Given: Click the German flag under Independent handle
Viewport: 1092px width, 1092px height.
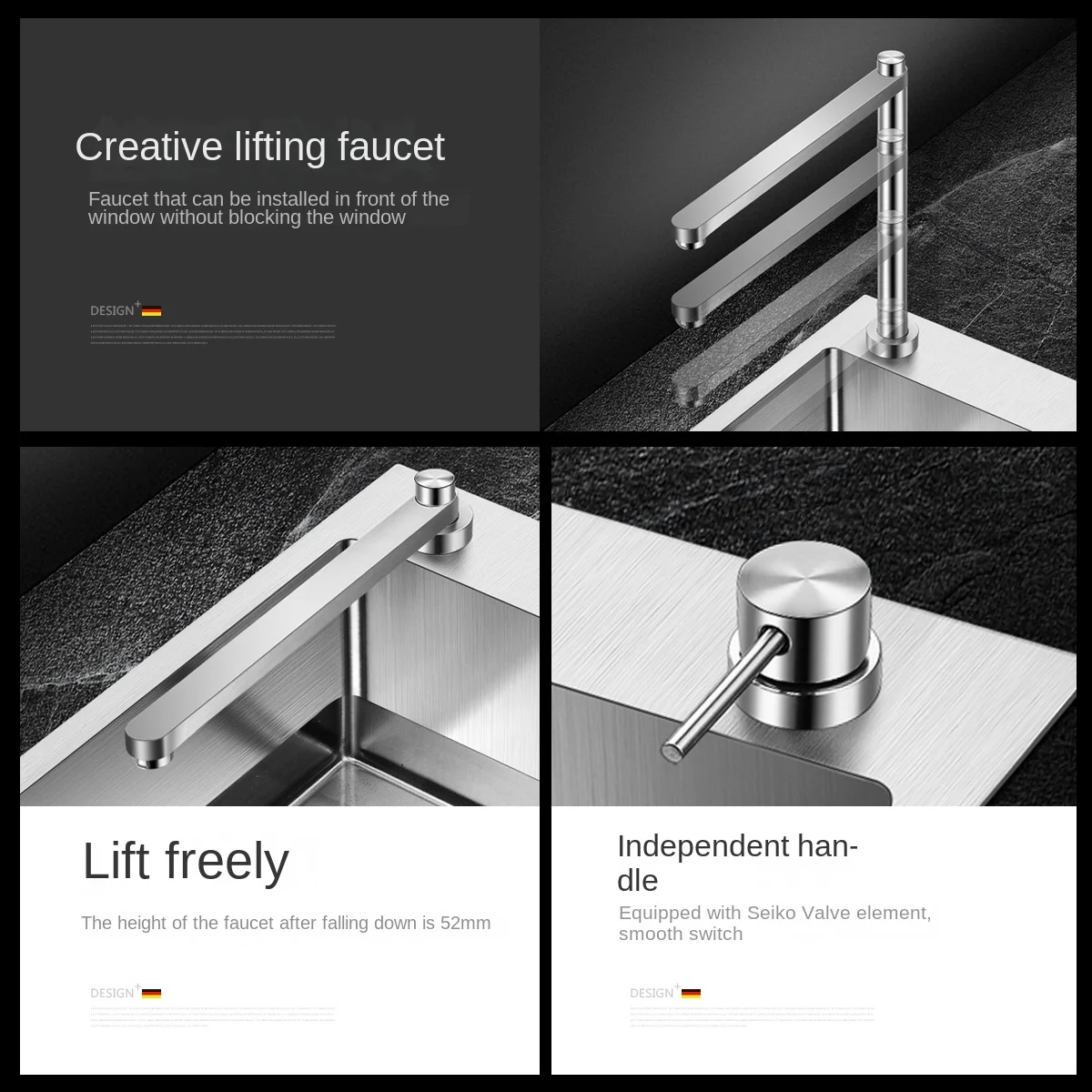Looking at the screenshot, I should click(x=691, y=994).
